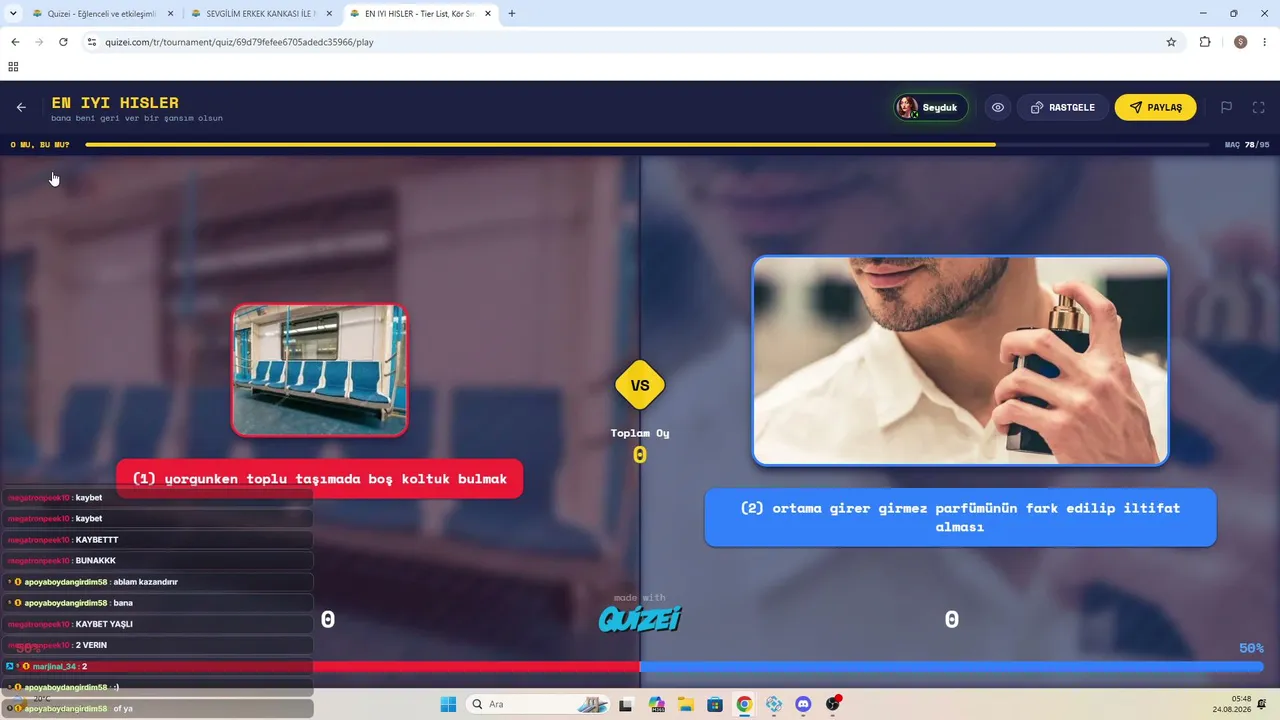Image resolution: width=1280 pixels, height=720 pixels.
Task: Open the Windows Start menu
Action: tap(447, 704)
